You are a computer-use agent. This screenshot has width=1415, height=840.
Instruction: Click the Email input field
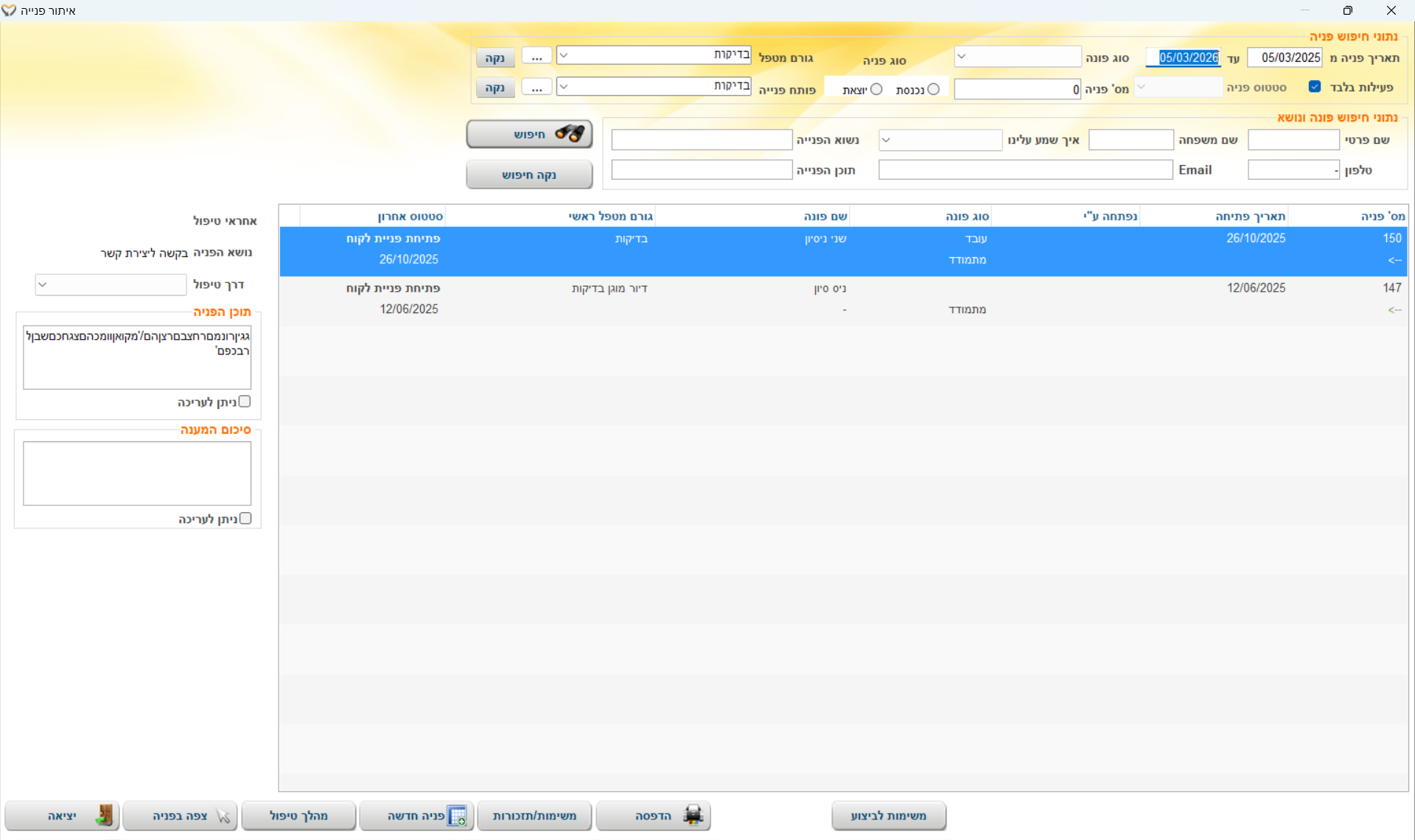[x=1024, y=170]
